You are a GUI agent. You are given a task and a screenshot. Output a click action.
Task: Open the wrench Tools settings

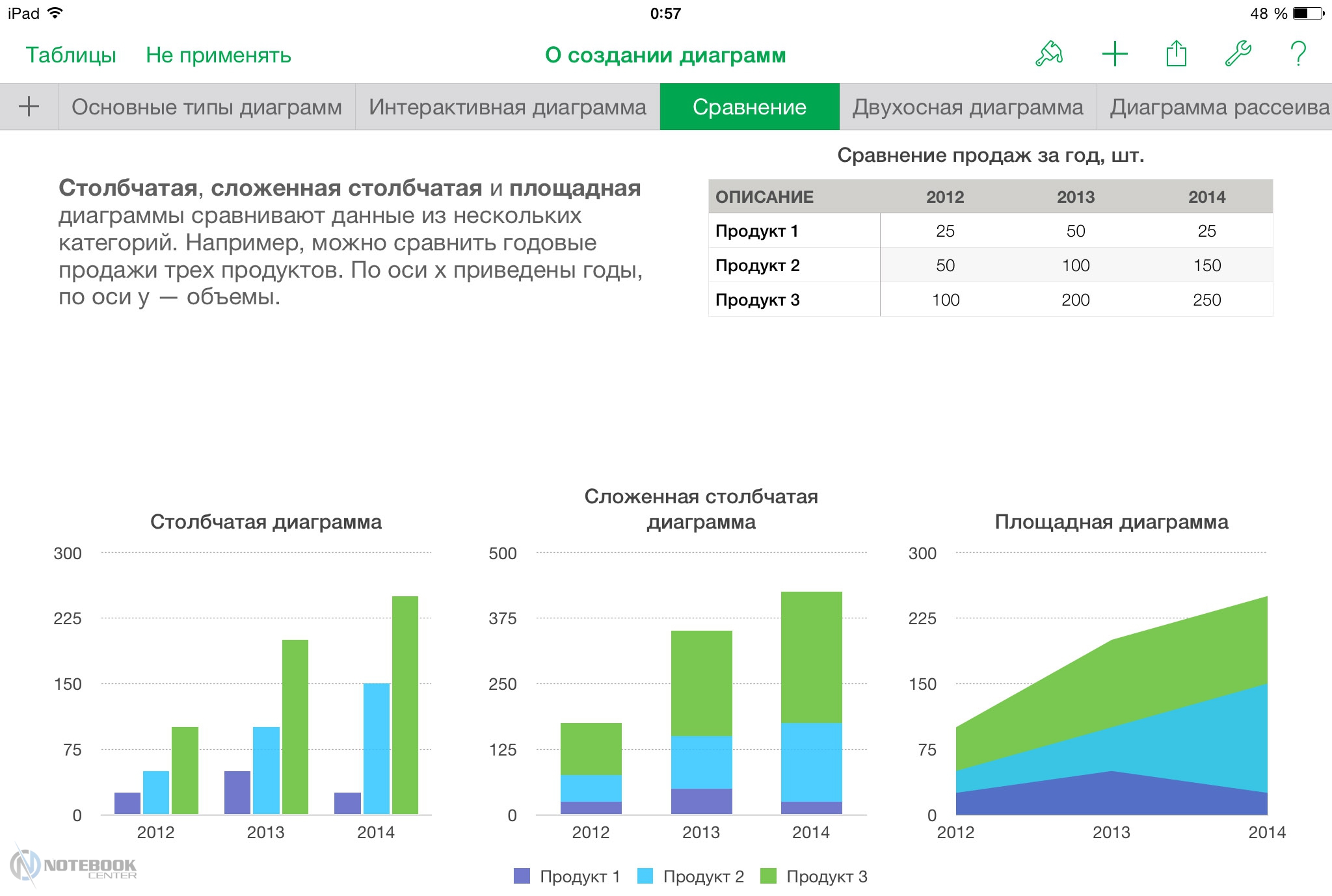[x=1238, y=54]
